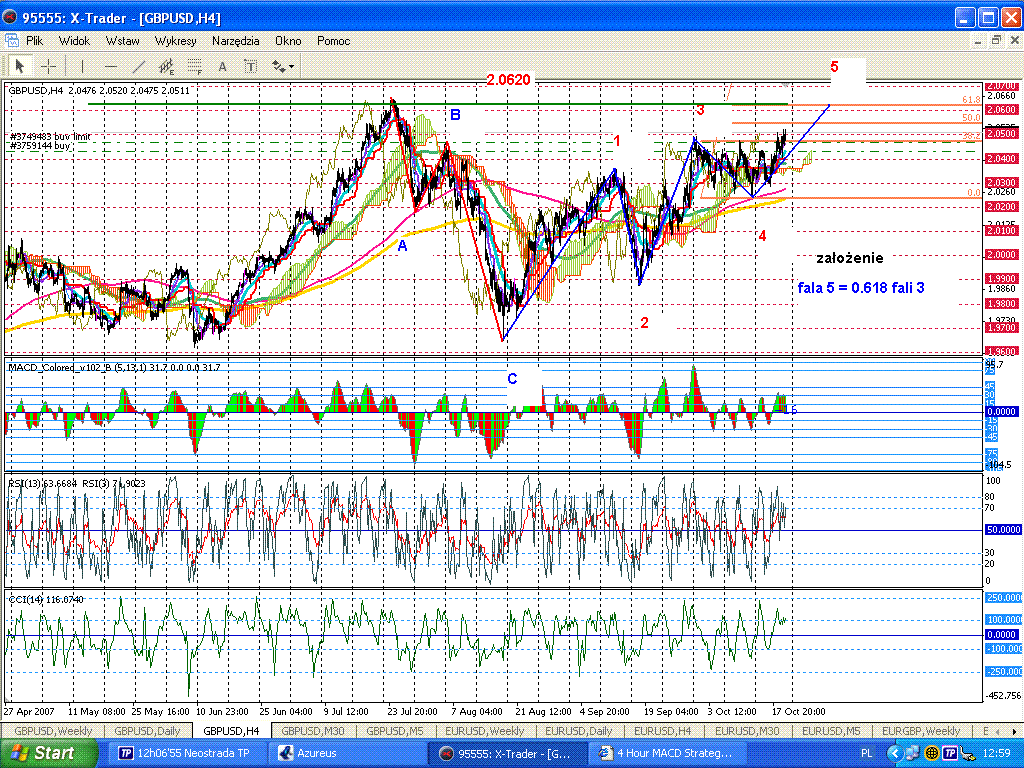The height and width of the screenshot is (768, 1024).
Task: Switch to EURUSD,Weekly chart tab
Action: (485, 731)
